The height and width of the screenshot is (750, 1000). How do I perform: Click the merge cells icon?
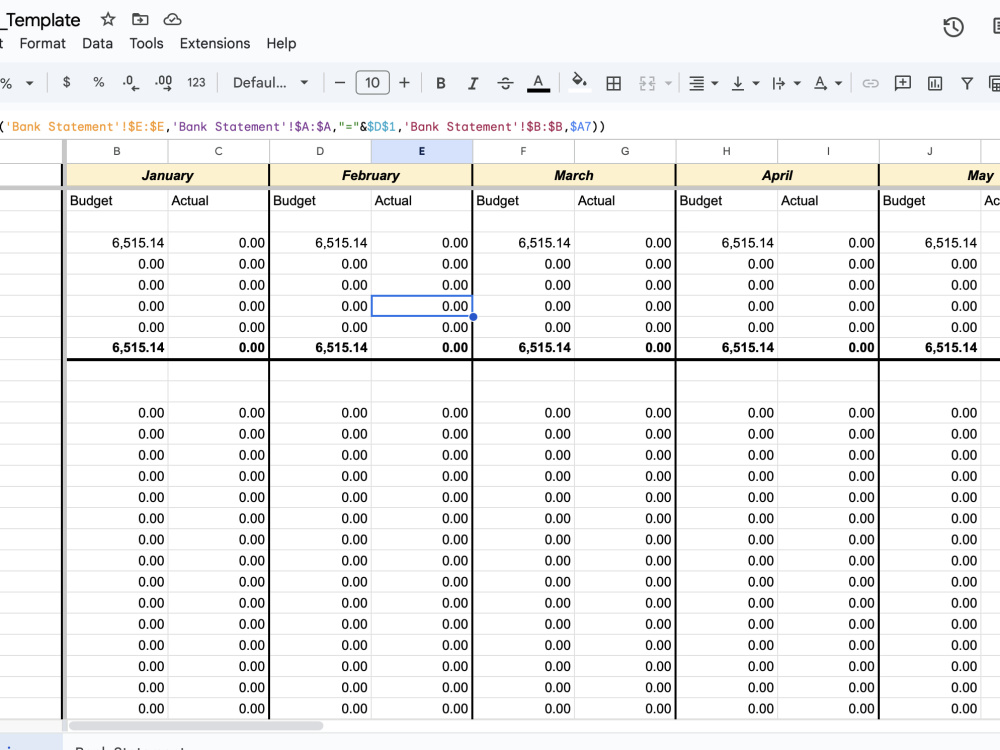click(647, 83)
